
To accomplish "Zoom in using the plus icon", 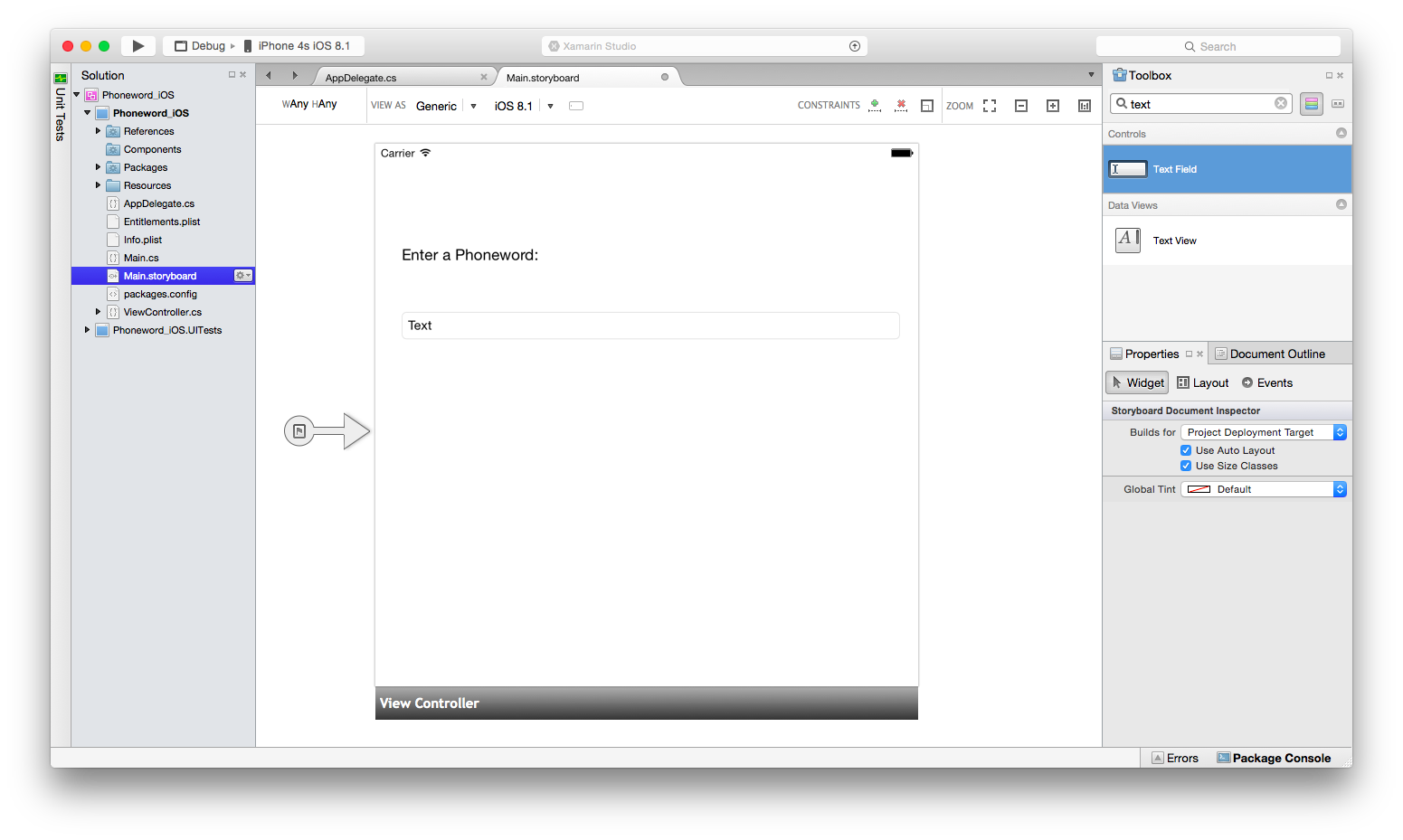I will (1053, 106).
